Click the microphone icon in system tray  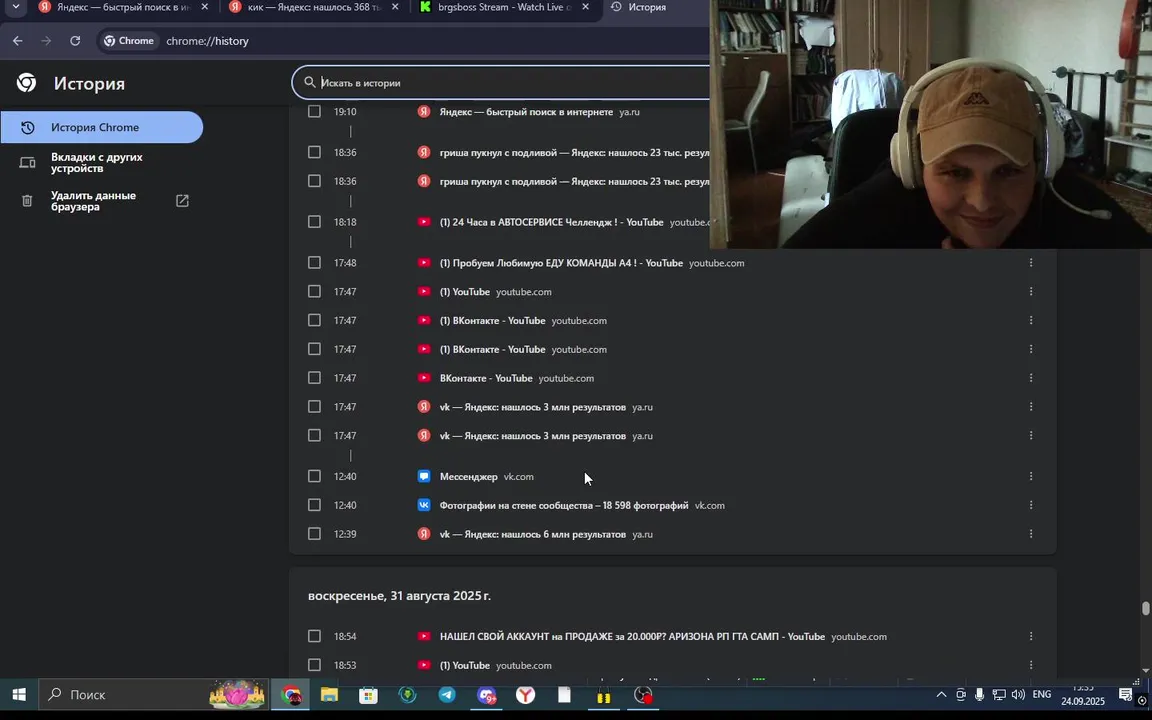click(x=979, y=694)
